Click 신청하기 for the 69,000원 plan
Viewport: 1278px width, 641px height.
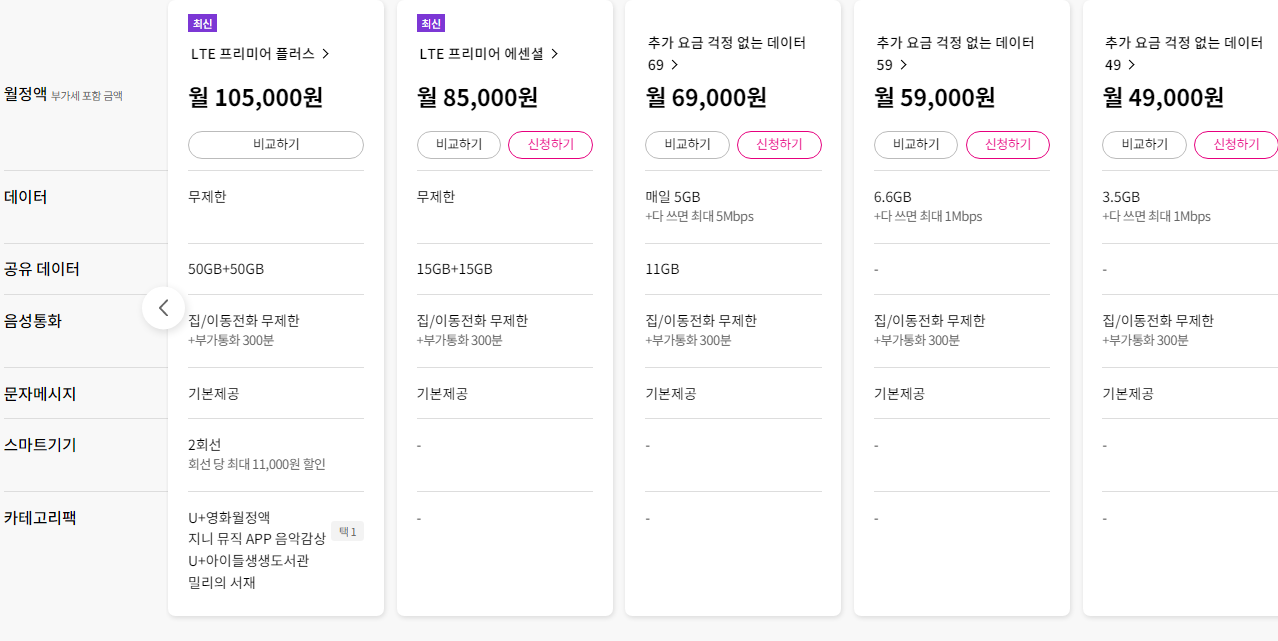pos(779,145)
